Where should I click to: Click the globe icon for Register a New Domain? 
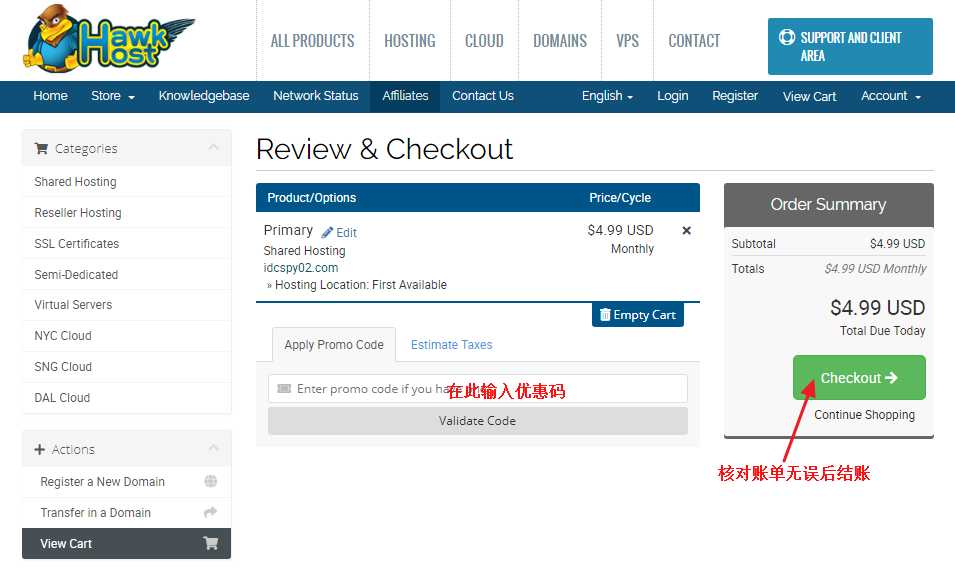(210, 481)
